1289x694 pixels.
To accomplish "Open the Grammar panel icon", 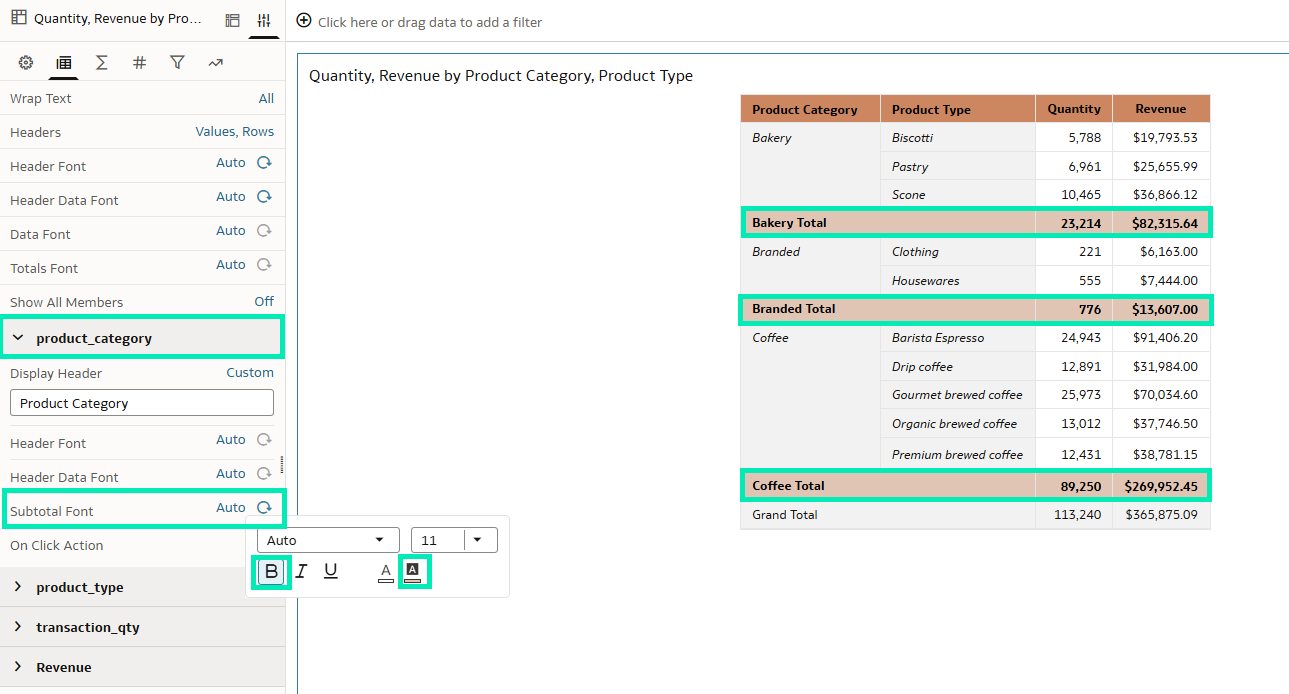I will [x=233, y=20].
